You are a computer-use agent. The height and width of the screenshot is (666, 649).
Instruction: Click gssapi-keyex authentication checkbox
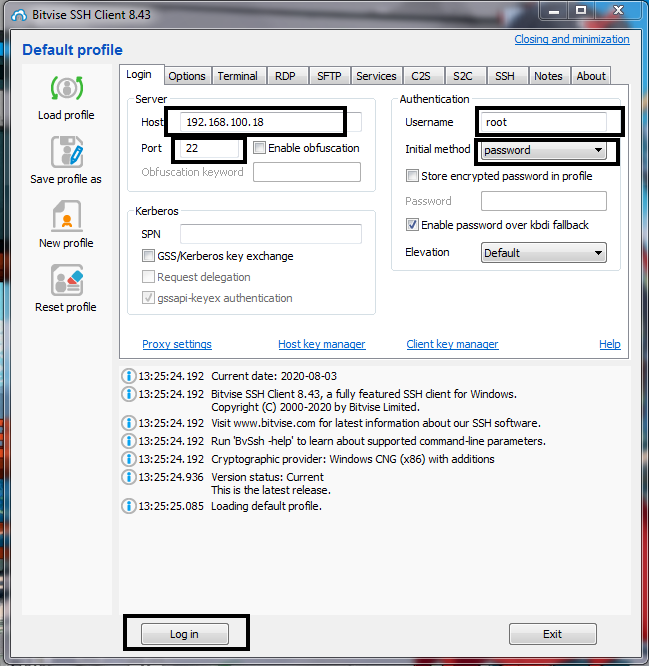click(148, 298)
